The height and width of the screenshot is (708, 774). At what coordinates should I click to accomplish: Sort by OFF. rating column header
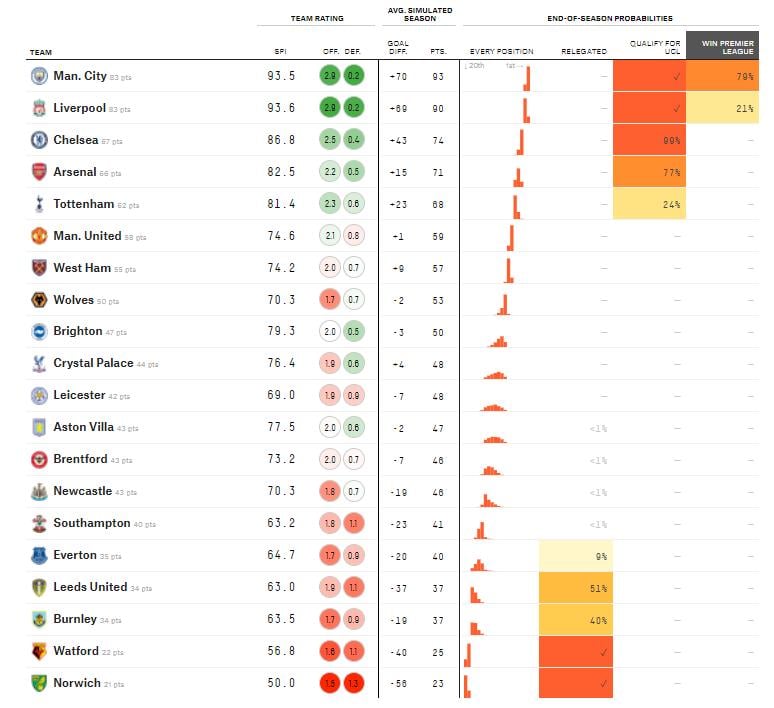[x=331, y=51]
